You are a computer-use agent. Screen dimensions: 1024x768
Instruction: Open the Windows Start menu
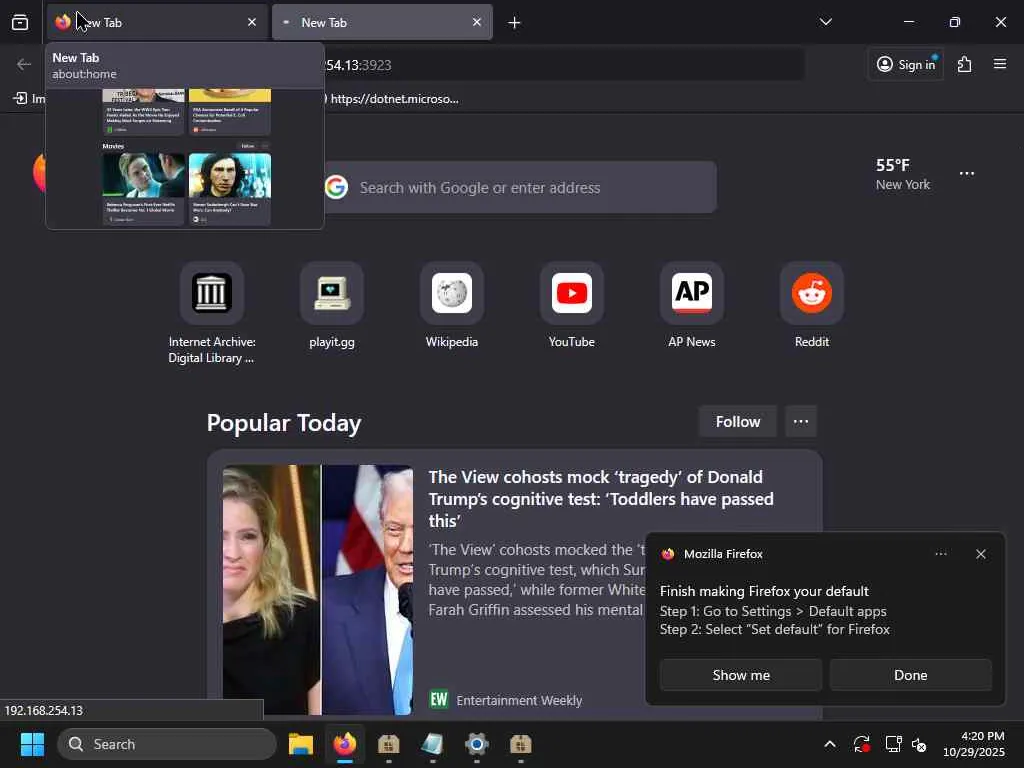tap(32, 744)
